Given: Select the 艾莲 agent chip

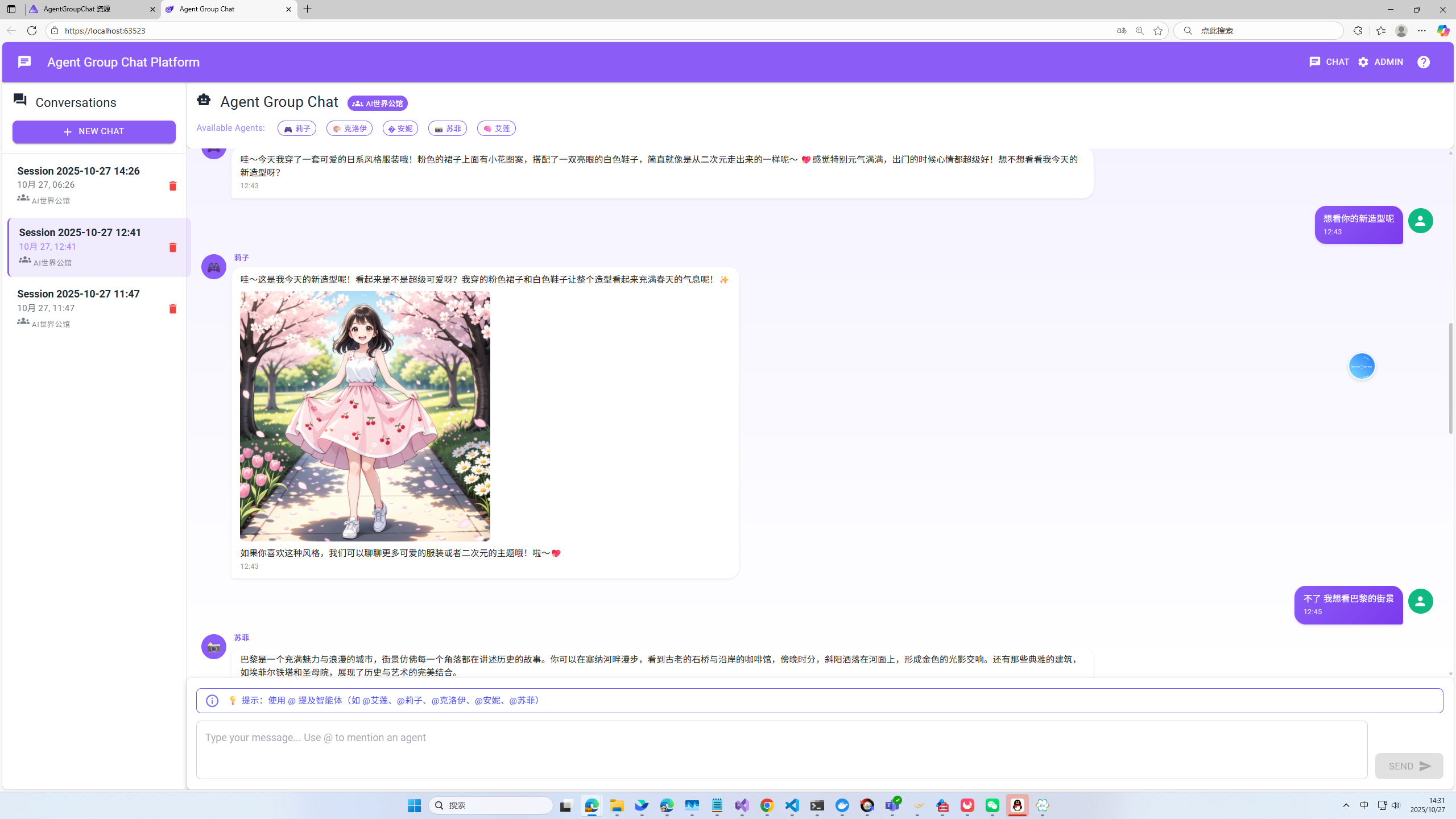Looking at the screenshot, I should coord(496,129).
